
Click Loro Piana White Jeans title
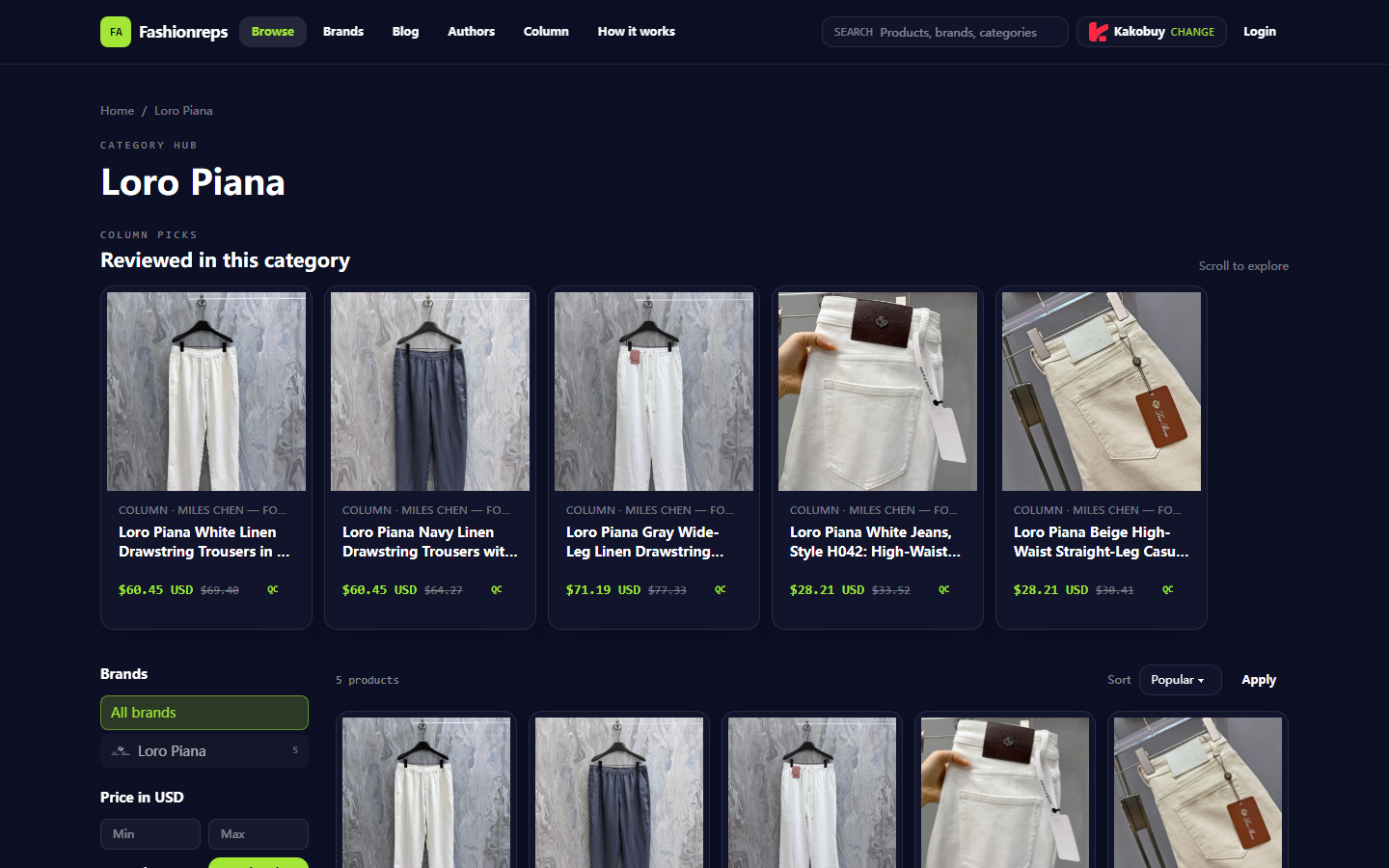tap(876, 542)
